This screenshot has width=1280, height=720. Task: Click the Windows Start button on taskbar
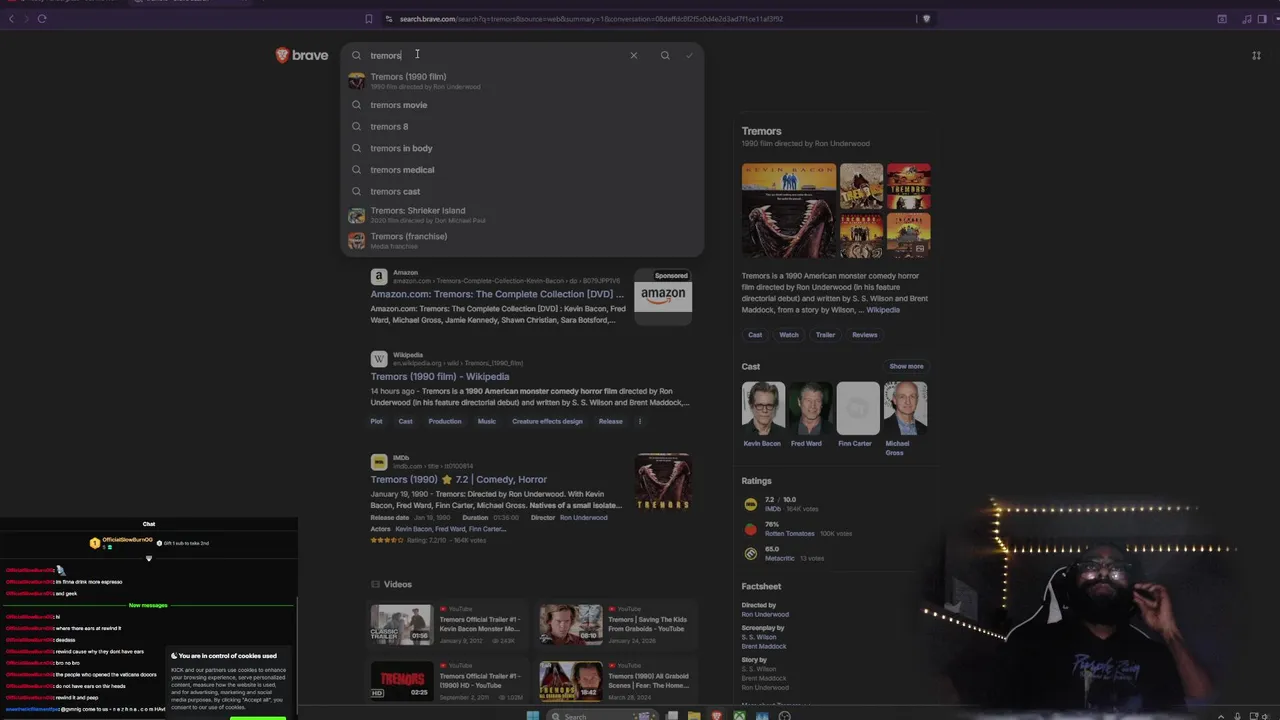[x=533, y=716]
